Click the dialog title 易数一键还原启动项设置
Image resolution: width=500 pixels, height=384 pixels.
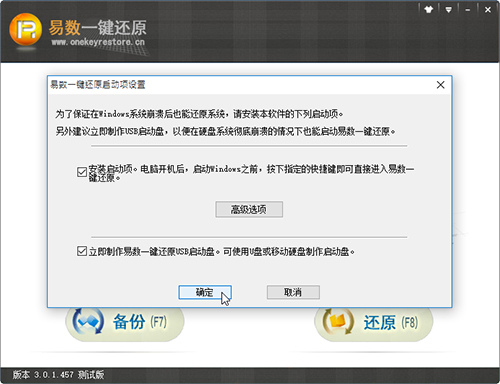tap(98, 85)
